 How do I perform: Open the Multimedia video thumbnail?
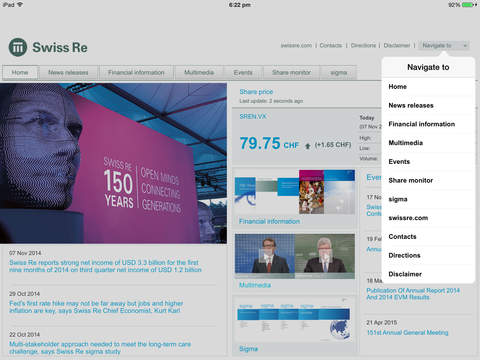[295, 256]
